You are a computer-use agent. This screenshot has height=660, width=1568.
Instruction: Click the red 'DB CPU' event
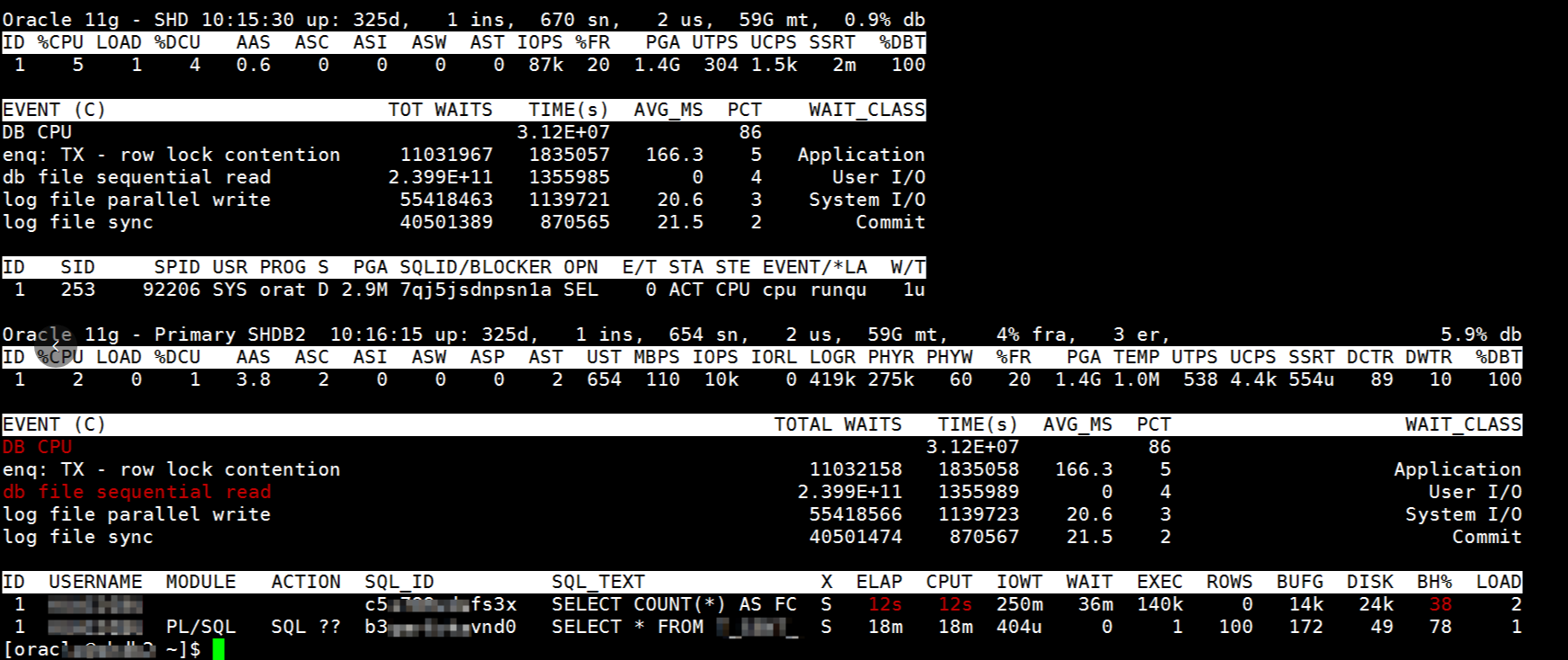37,447
